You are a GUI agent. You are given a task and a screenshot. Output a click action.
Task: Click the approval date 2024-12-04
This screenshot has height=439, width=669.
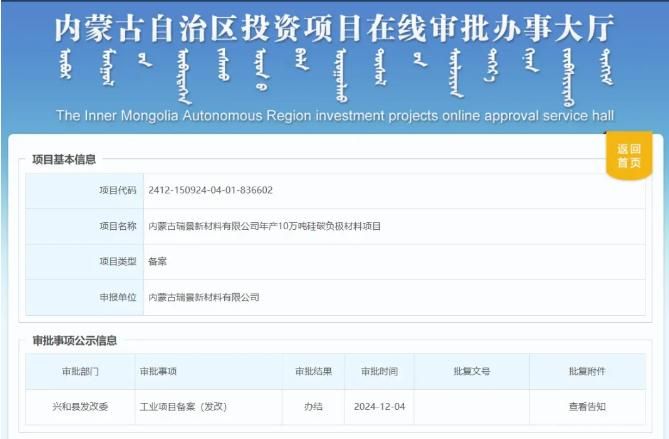coord(379,407)
